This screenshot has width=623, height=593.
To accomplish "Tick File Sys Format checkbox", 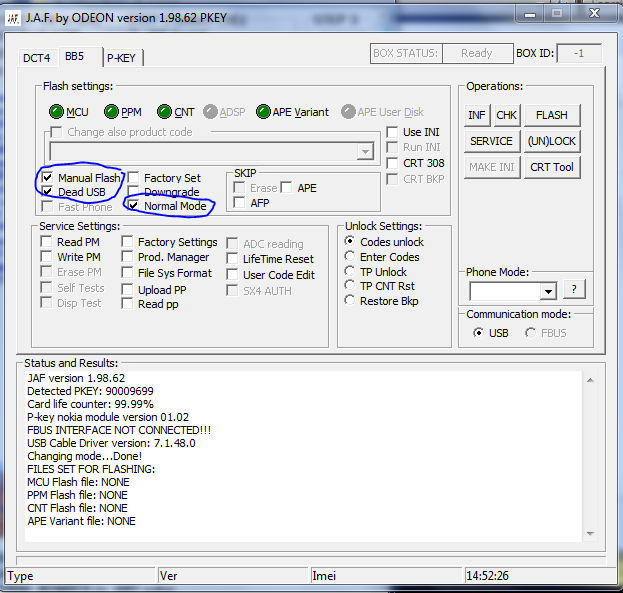I will pos(127,273).
